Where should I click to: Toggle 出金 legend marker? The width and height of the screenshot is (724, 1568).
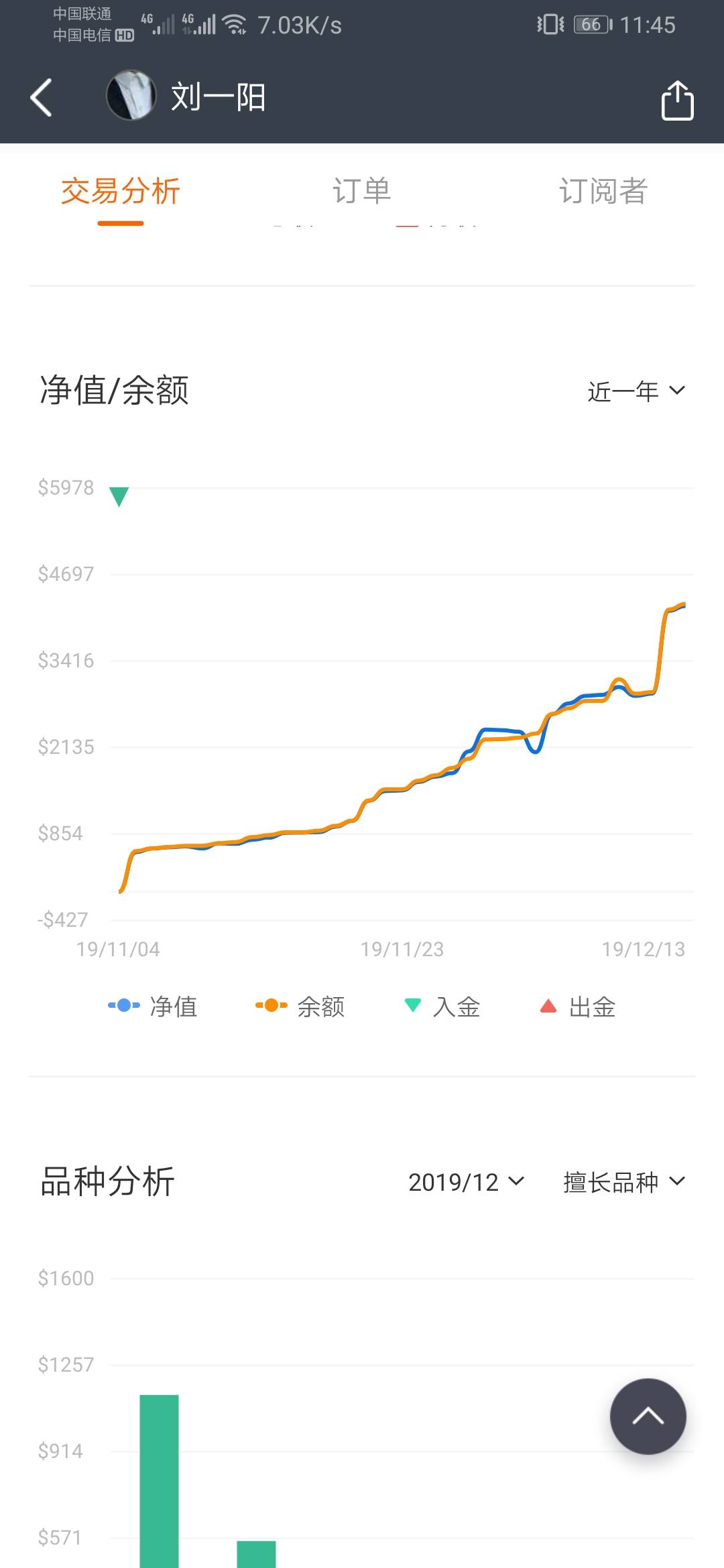point(578,1006)
